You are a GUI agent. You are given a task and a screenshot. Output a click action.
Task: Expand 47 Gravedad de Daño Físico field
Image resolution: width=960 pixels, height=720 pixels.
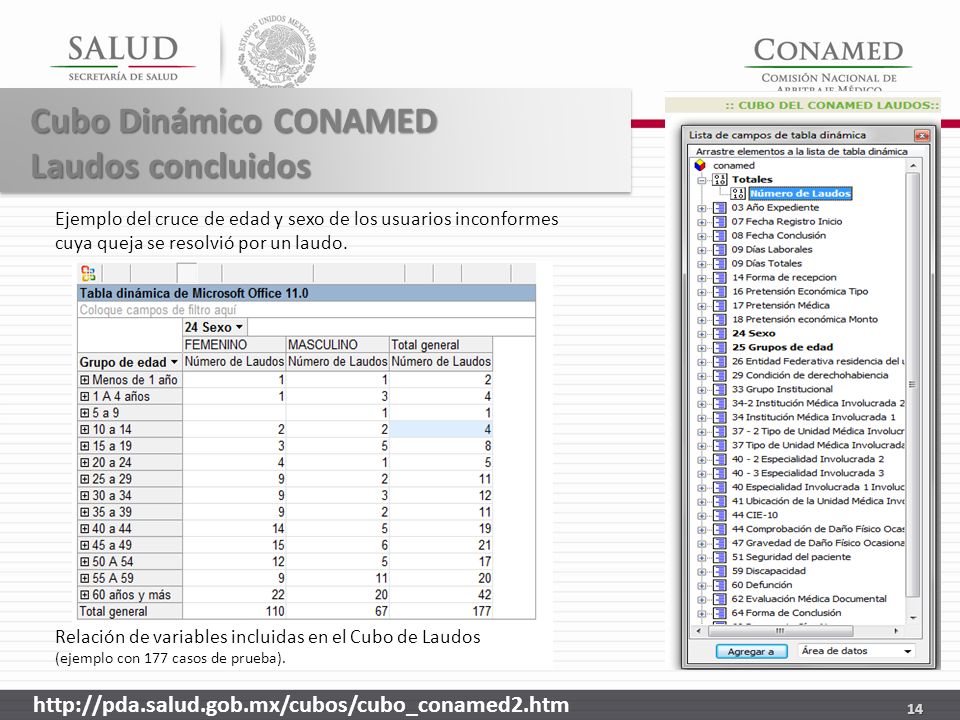click(x=702, y=544)
